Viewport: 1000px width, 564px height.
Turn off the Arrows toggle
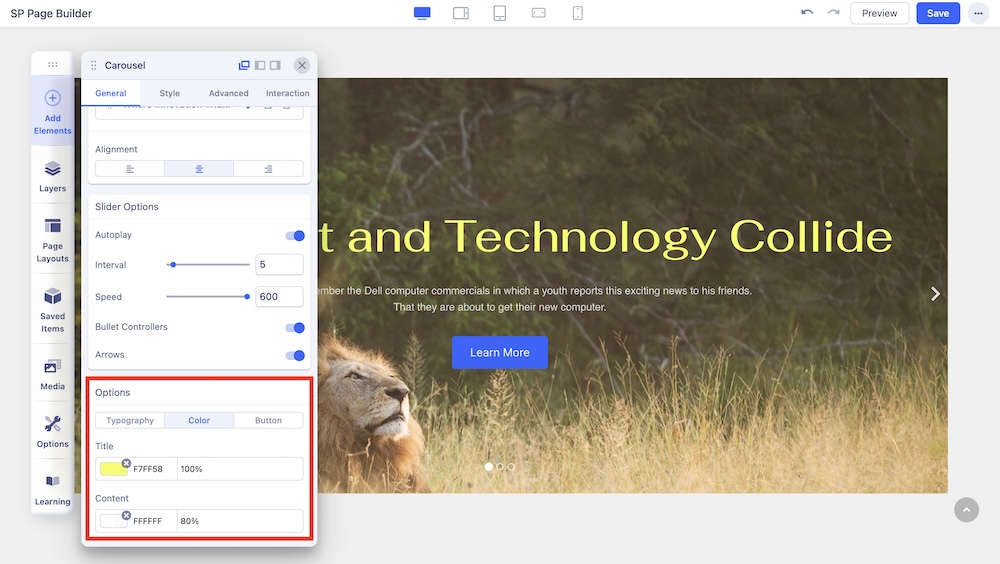coord(295,356)
